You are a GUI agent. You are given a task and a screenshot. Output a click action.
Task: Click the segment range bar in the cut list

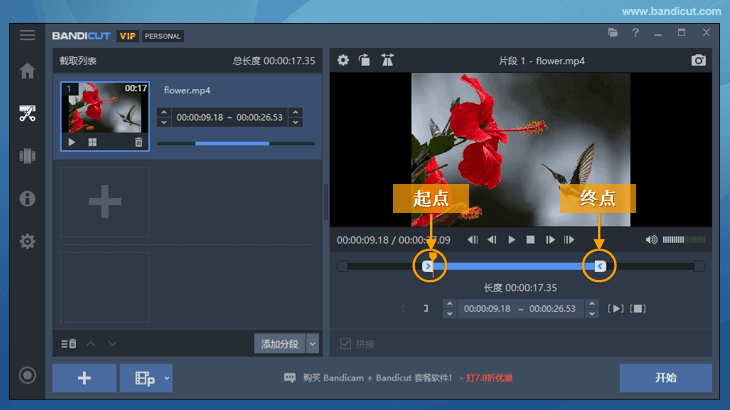tap(236, 143)
